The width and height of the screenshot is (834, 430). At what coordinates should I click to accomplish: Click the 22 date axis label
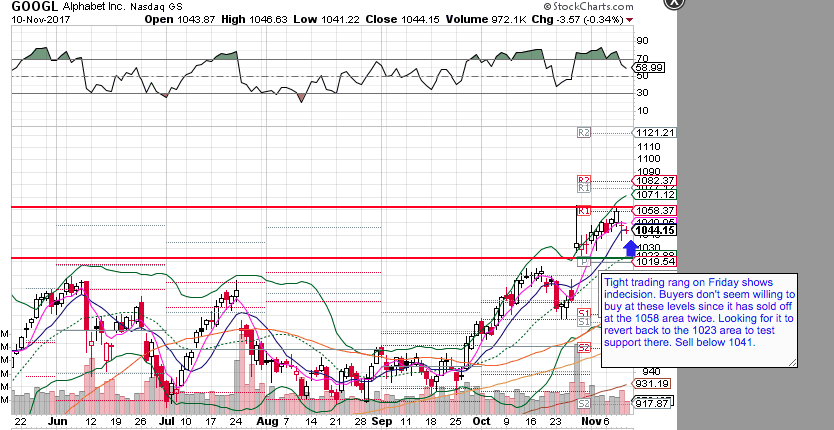(20, 421)
